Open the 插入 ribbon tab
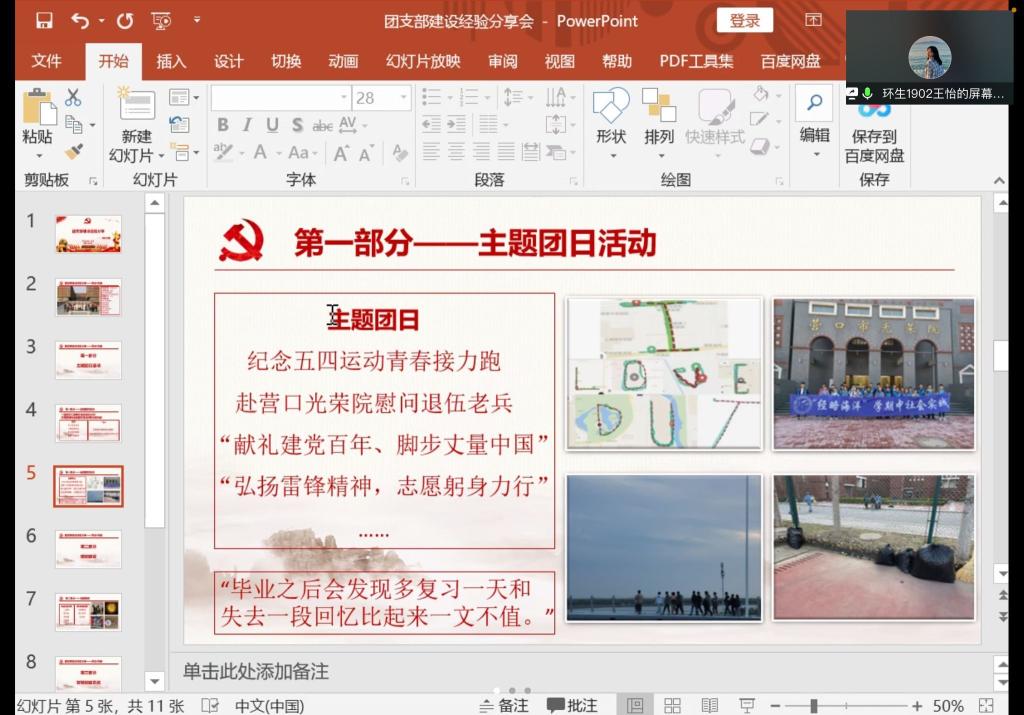The image size is (1024, 715). point(171,61)
